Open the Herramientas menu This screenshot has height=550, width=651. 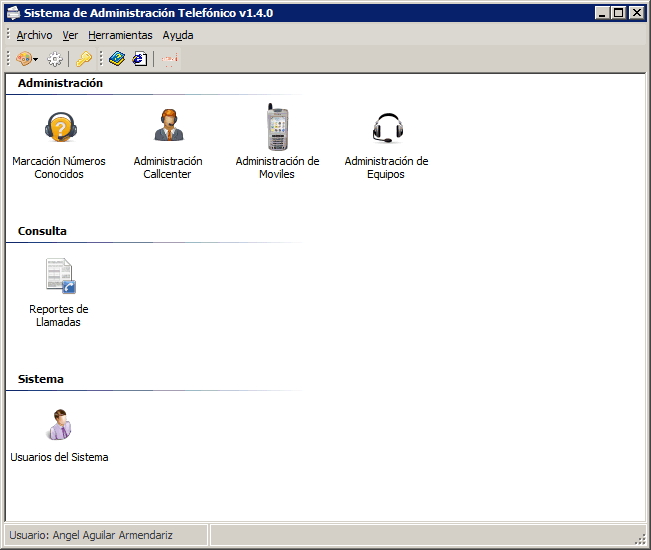point(120,35)
